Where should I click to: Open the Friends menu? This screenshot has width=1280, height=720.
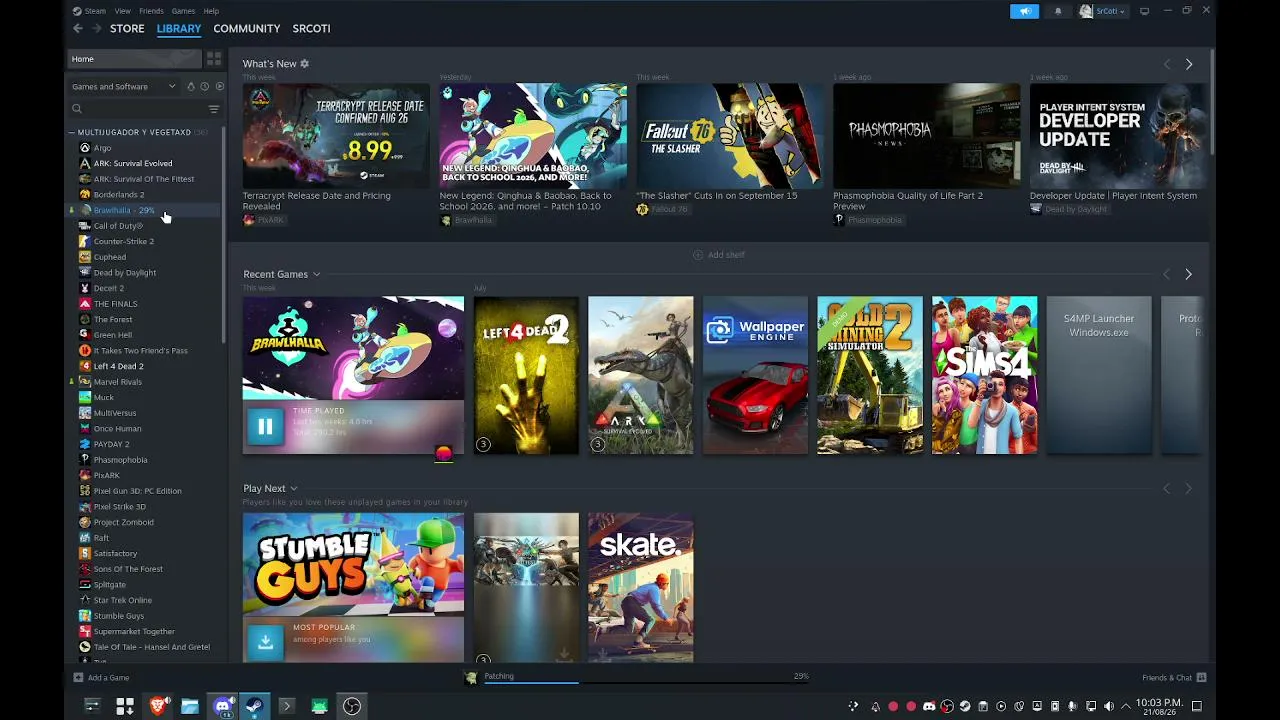click(151, 11)
